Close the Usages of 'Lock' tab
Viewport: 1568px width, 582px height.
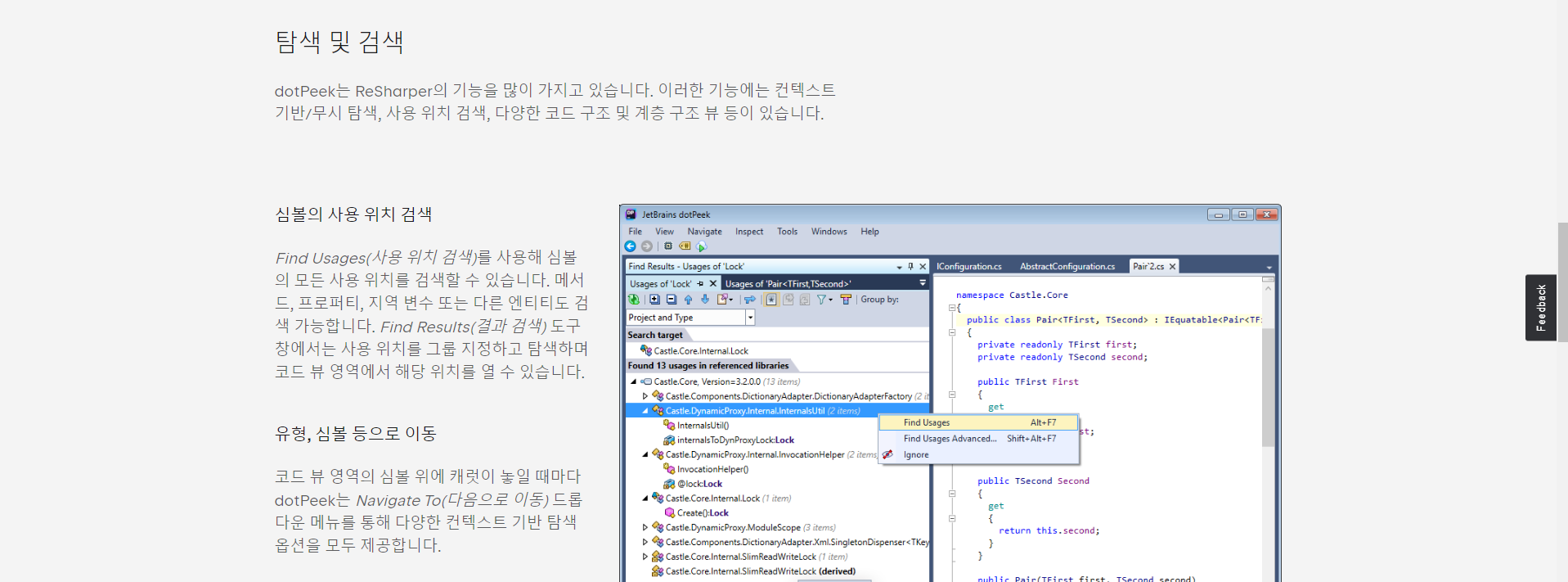[x=712, y=284]
